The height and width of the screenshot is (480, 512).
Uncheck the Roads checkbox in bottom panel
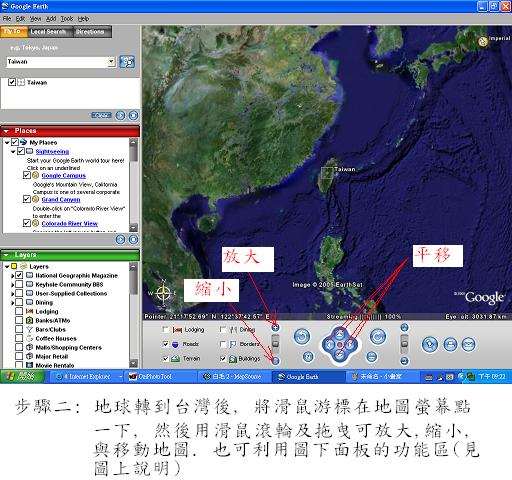(165, 344)
